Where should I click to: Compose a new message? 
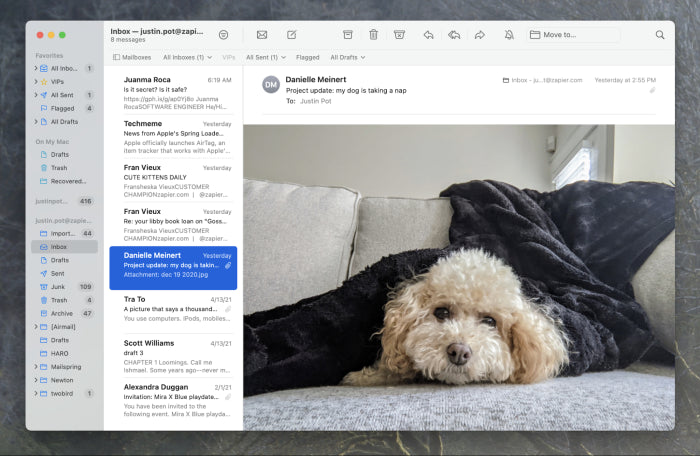click(292, 35)
